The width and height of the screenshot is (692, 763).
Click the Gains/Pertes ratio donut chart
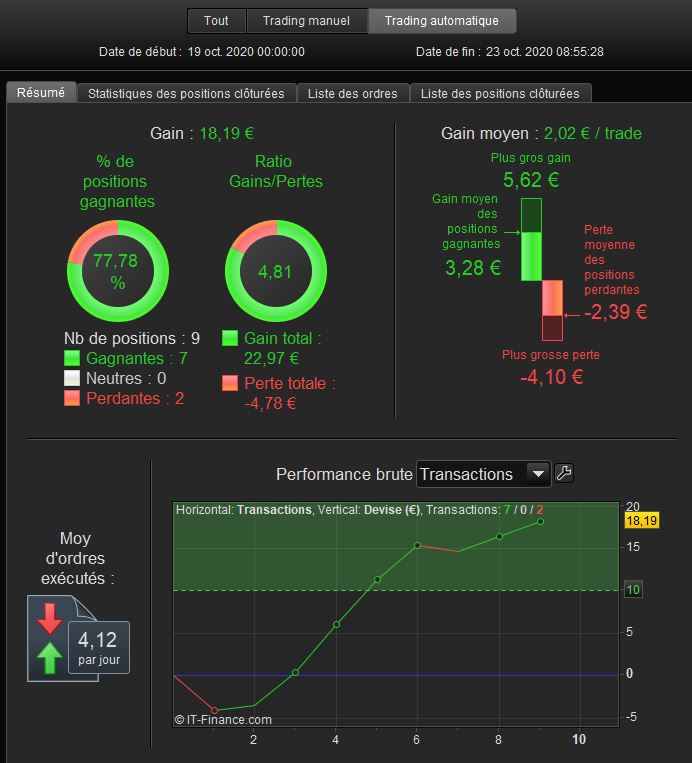coord(275,271)
